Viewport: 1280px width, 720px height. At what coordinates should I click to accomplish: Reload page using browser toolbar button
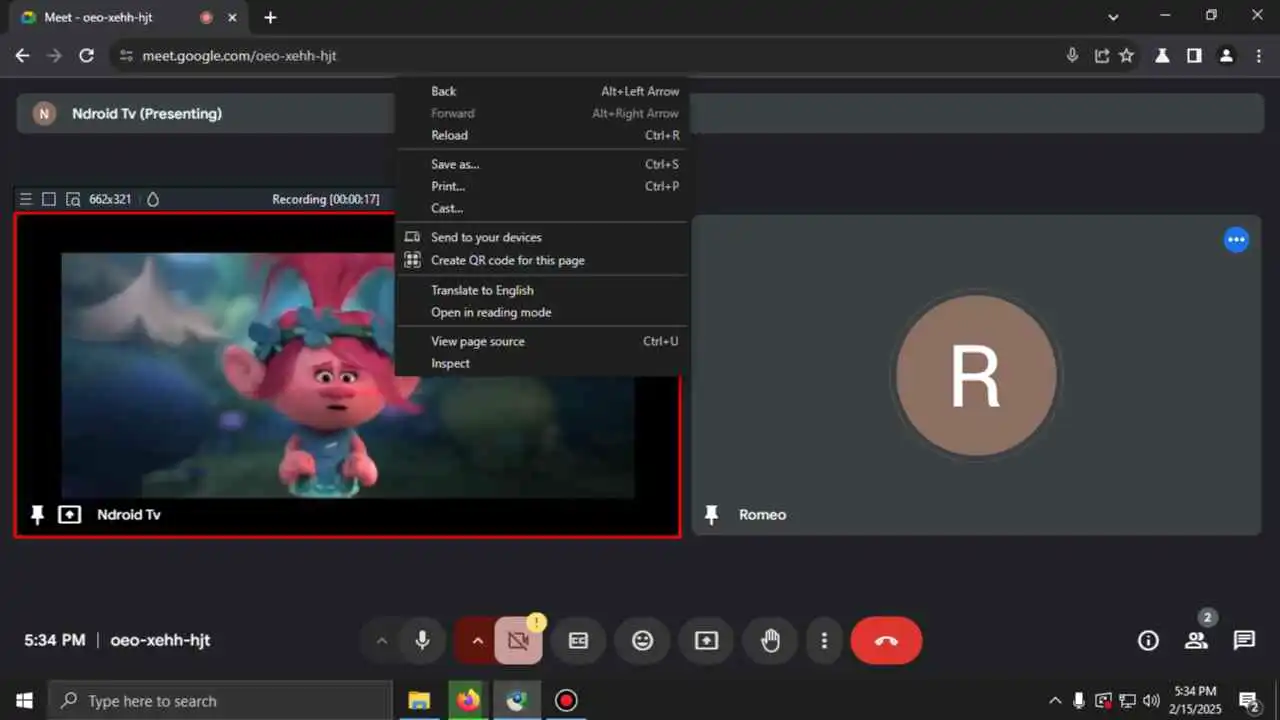[x=87, y=56]
